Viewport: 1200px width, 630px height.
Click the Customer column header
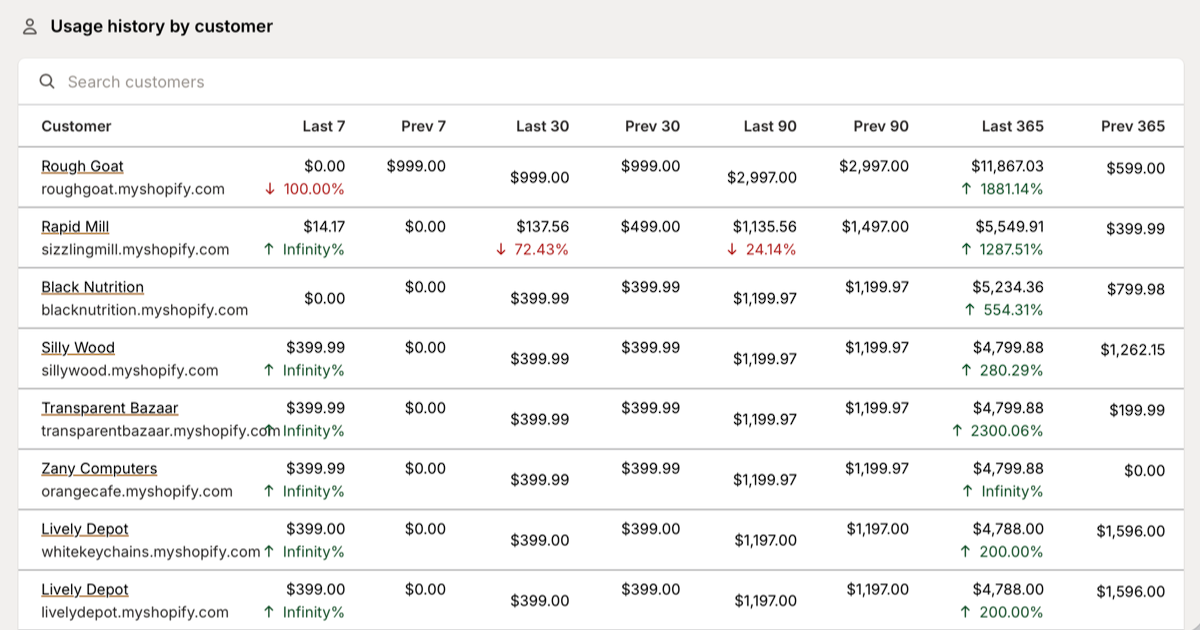75,126
